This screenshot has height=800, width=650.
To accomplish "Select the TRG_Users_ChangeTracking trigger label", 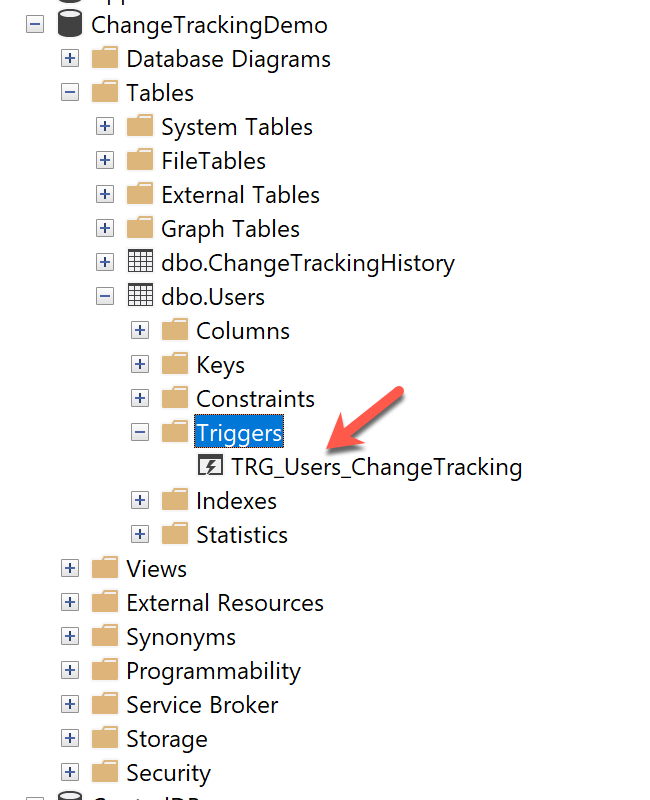I will coord(376,467).
